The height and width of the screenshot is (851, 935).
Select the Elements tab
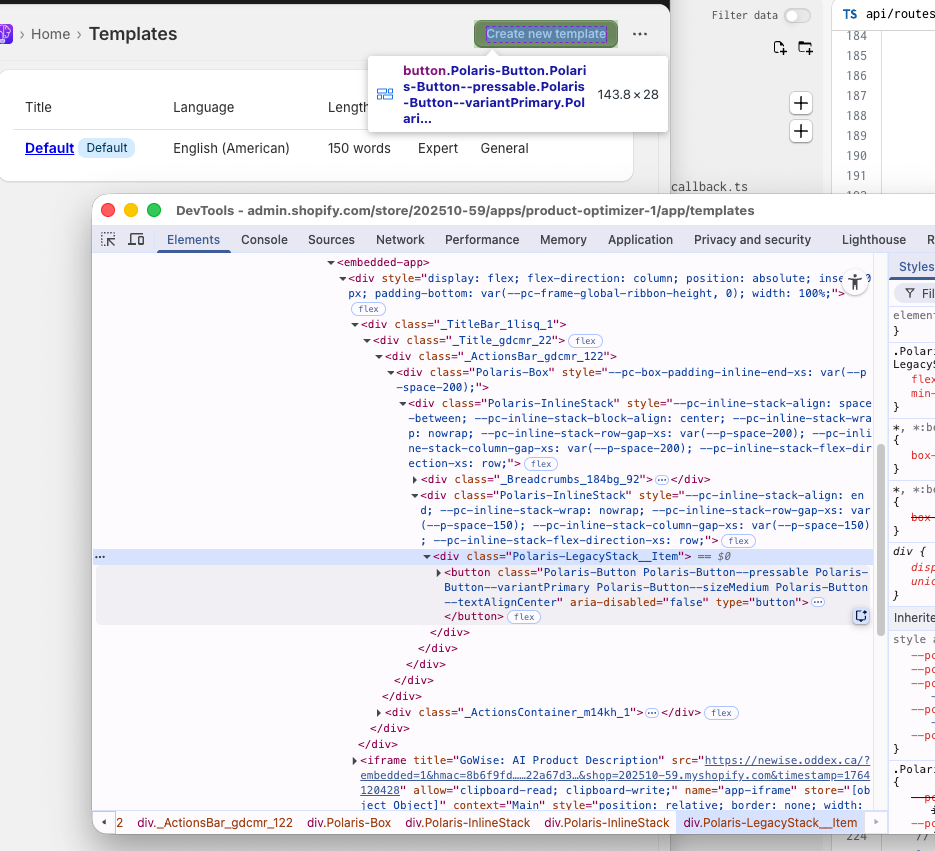click(193, 240)
